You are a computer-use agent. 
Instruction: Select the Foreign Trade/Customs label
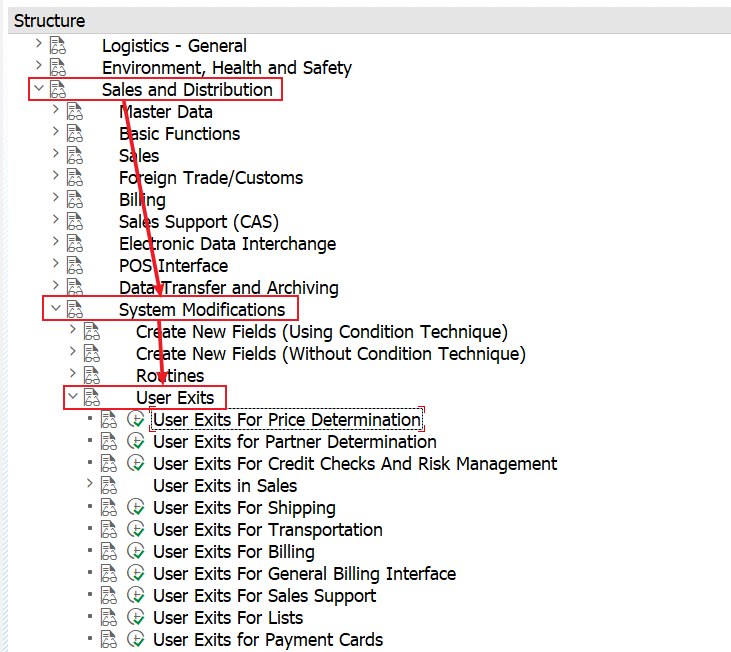211,178
